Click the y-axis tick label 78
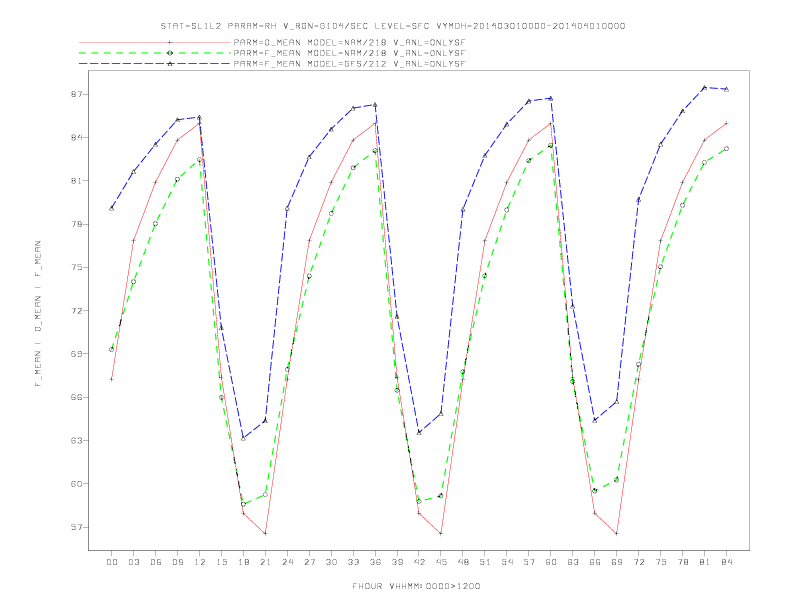792x612 pixels. tap(77, 224)
